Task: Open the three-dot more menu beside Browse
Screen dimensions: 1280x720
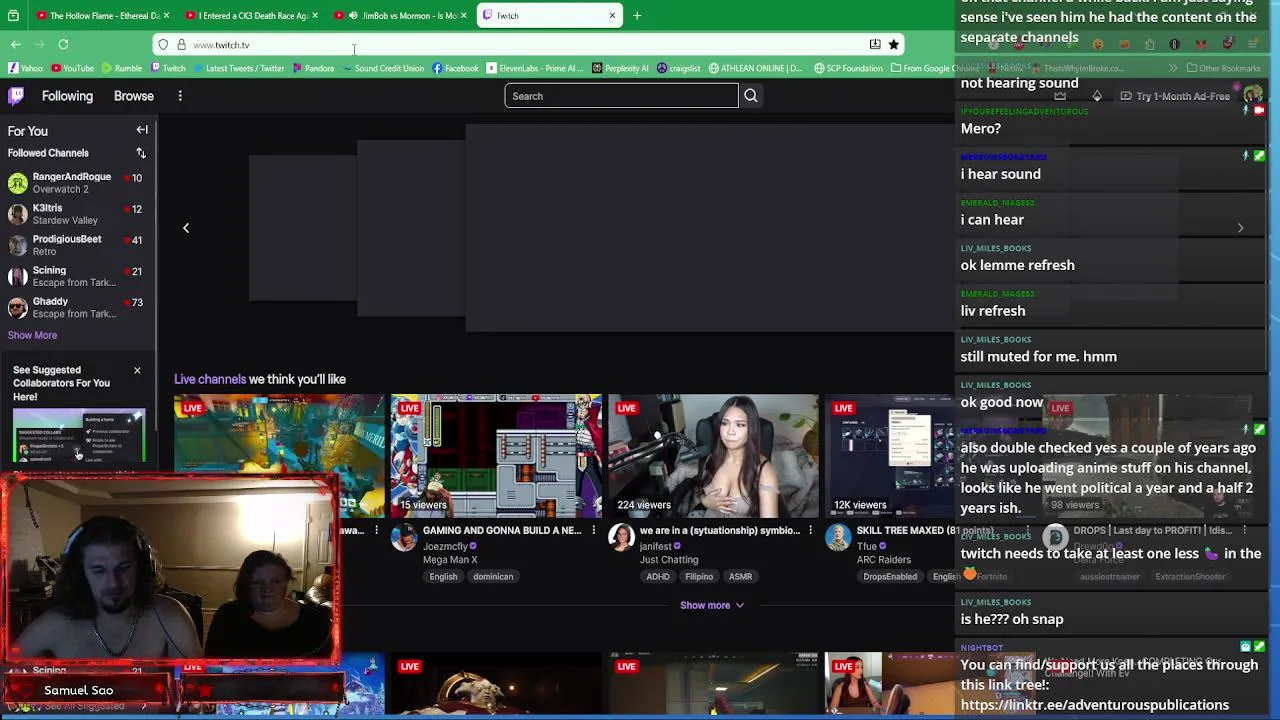Action: tap(180, 96)
